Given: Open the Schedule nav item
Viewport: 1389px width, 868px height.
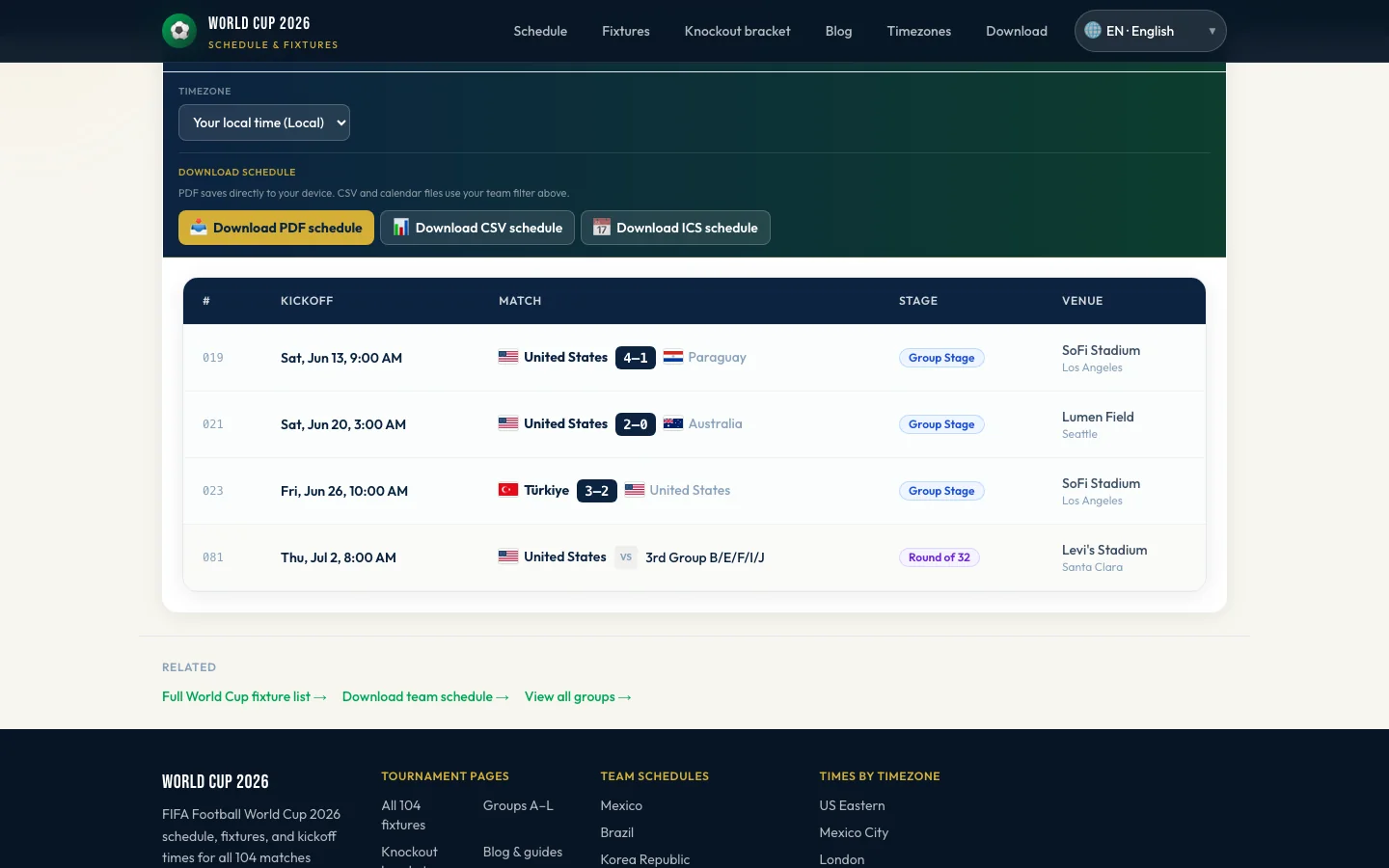Looking at the screenshot, I should [540, 31].
